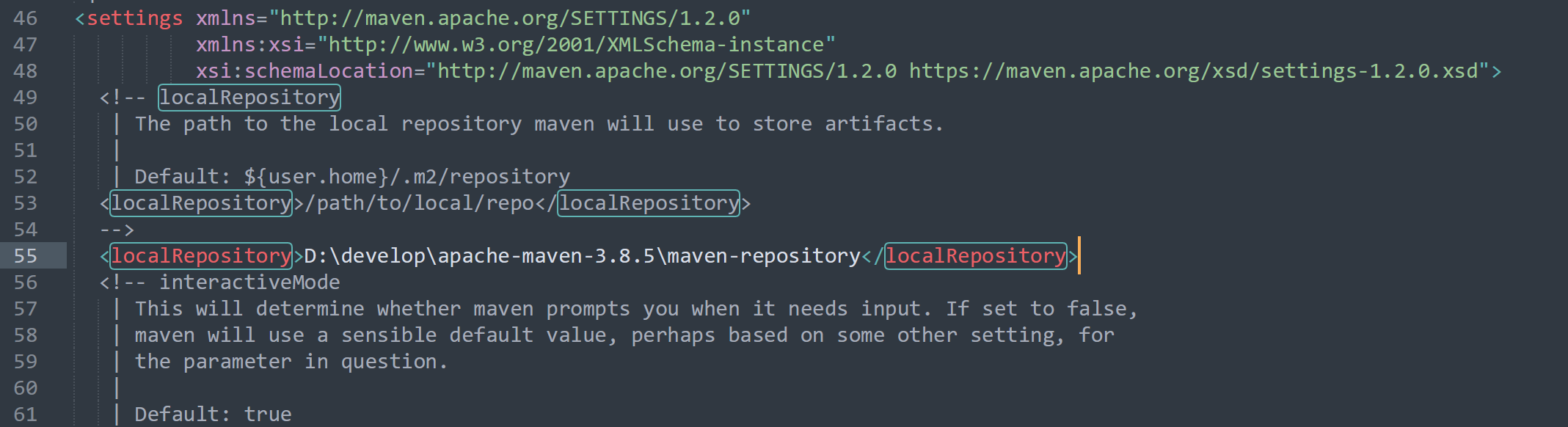Click the interactiveMode comment heading
Image resolution: width=1568 pixels, height=427 pixels.
[x=249, y=282]
